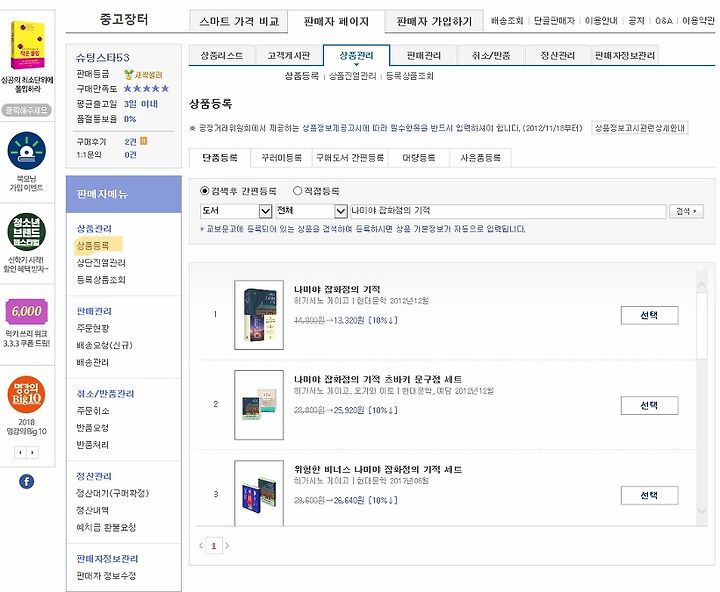Open 정산대기(구매확정) in the sidebar
Screen dimensions: 720x592
tap(112, 493)
